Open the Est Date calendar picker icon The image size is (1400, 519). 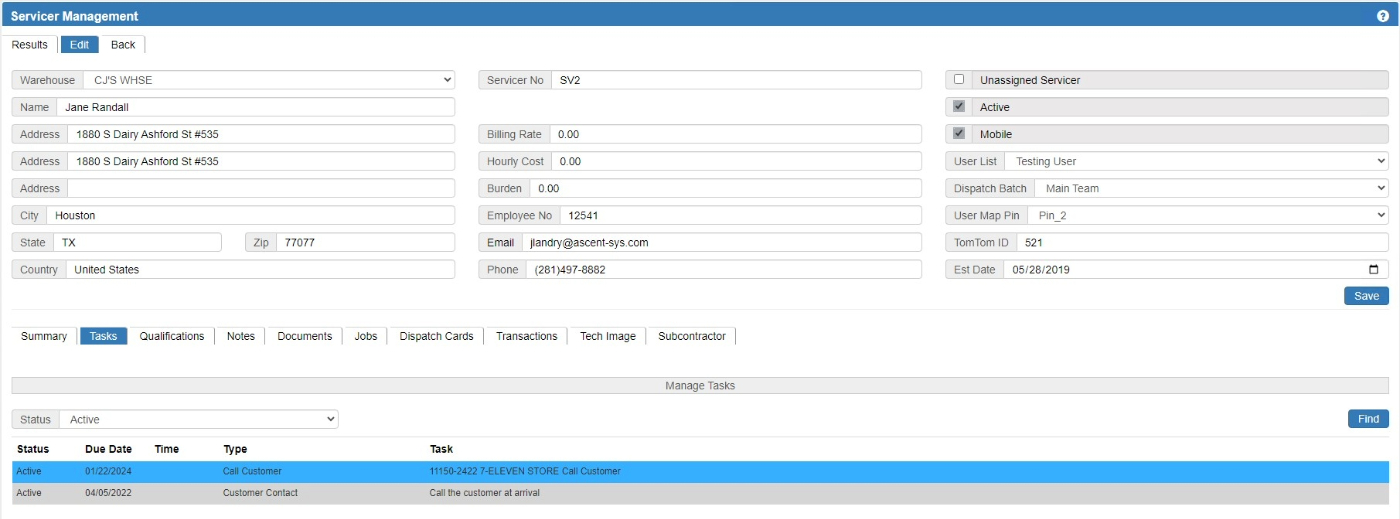[x=1373, y=270]
